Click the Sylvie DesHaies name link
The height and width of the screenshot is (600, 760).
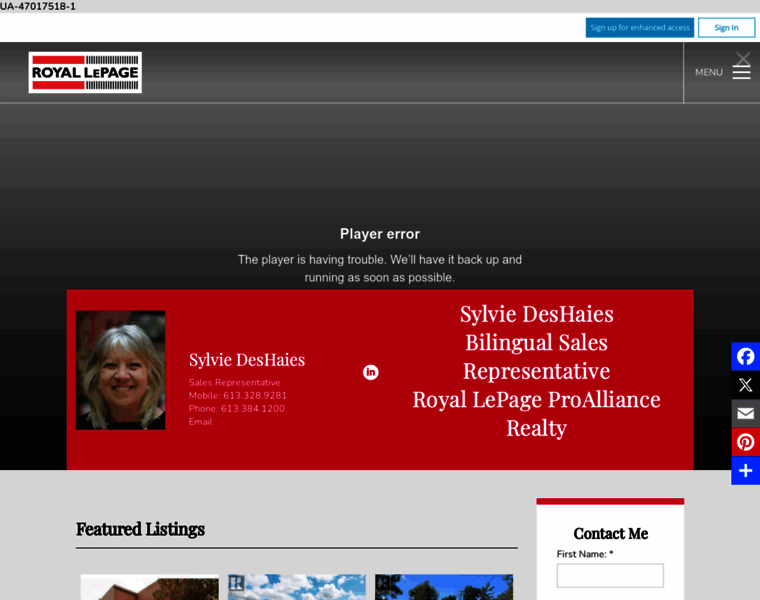pos(247,360)
